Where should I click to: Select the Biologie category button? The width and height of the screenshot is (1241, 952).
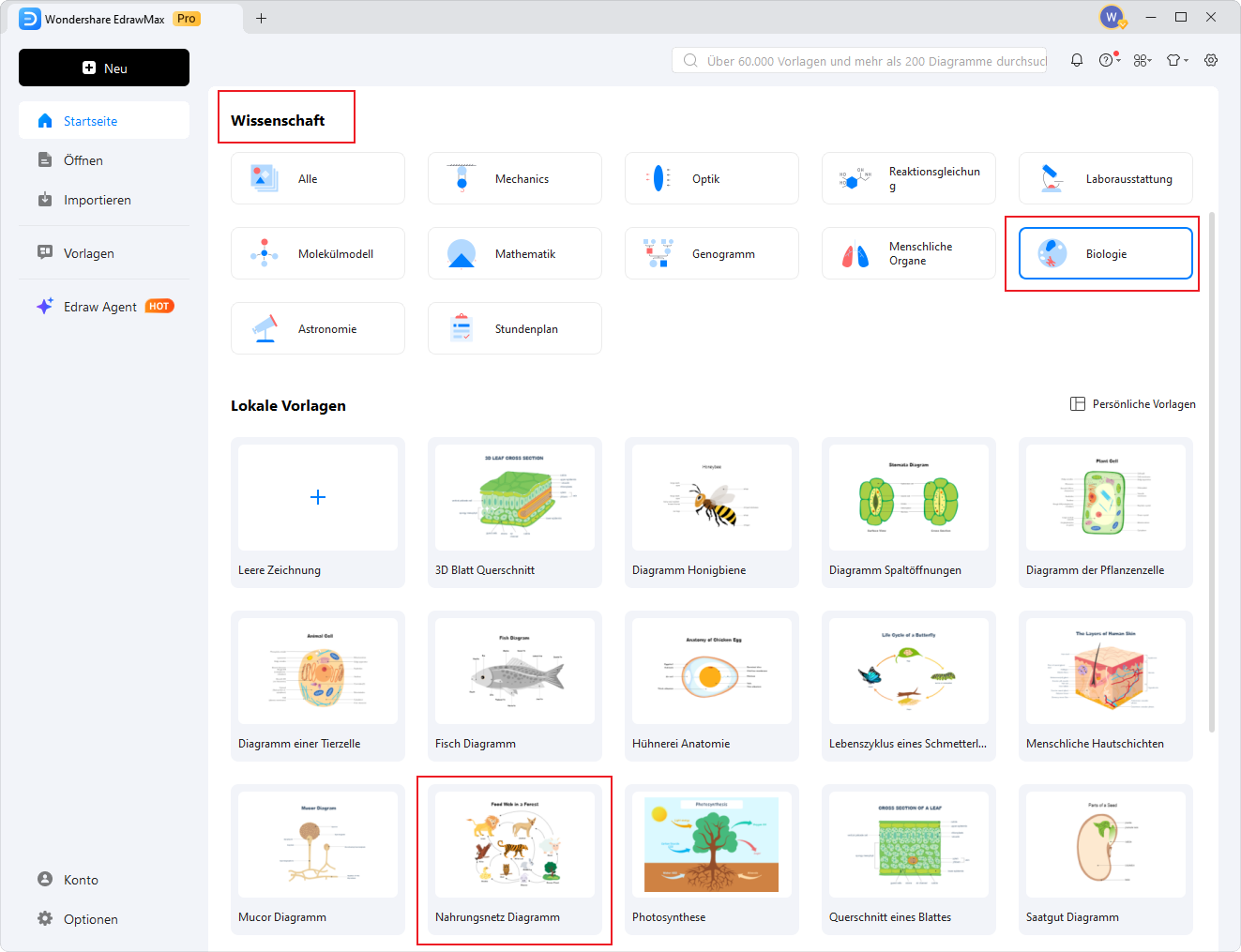(x=1105, y=253)
